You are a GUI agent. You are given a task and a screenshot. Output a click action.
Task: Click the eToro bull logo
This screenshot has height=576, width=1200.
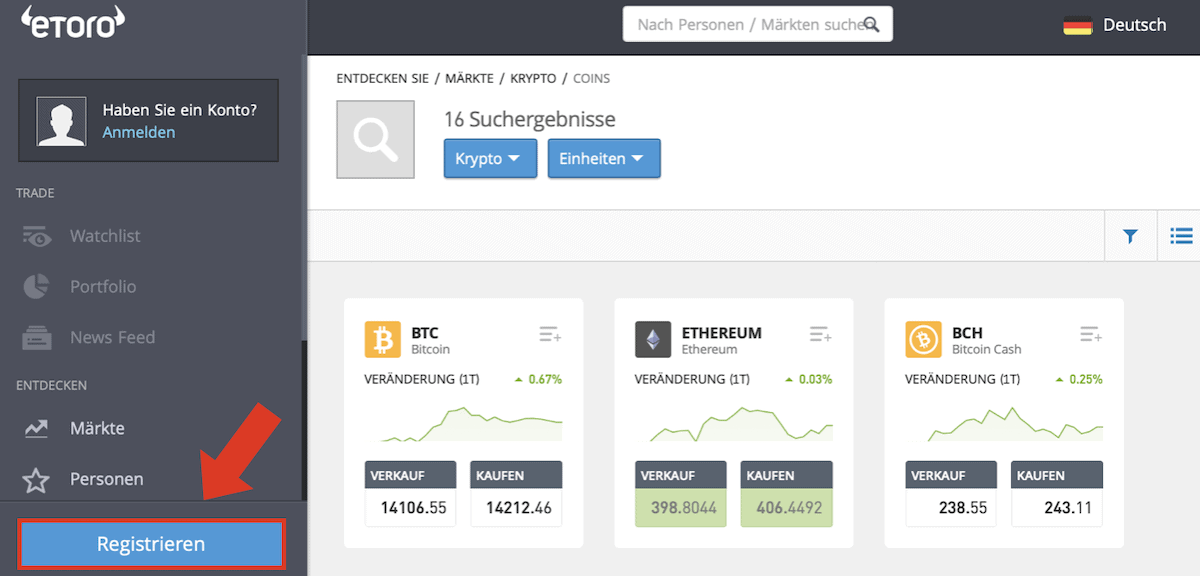(x=72, y=24)
